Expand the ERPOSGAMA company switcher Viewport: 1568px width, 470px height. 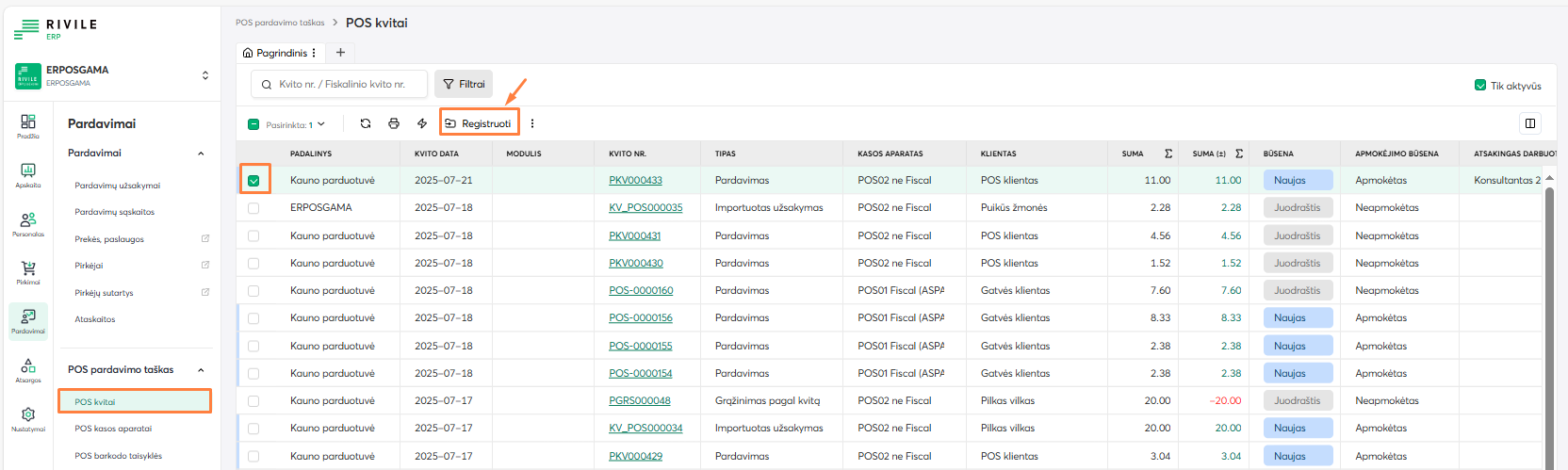(204, 75)
